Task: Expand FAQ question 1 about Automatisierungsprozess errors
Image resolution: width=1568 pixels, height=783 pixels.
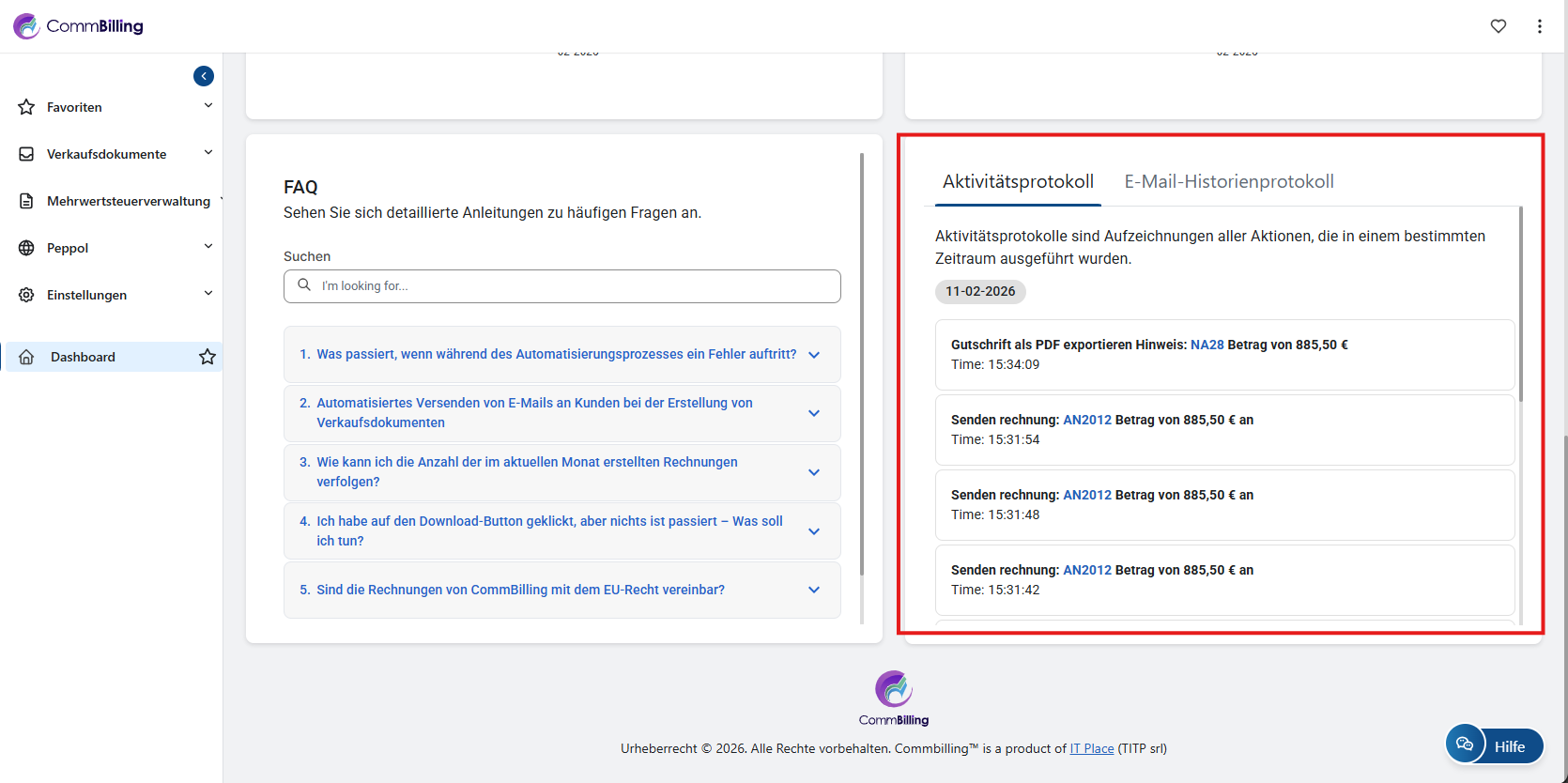Action: point(814,355)
